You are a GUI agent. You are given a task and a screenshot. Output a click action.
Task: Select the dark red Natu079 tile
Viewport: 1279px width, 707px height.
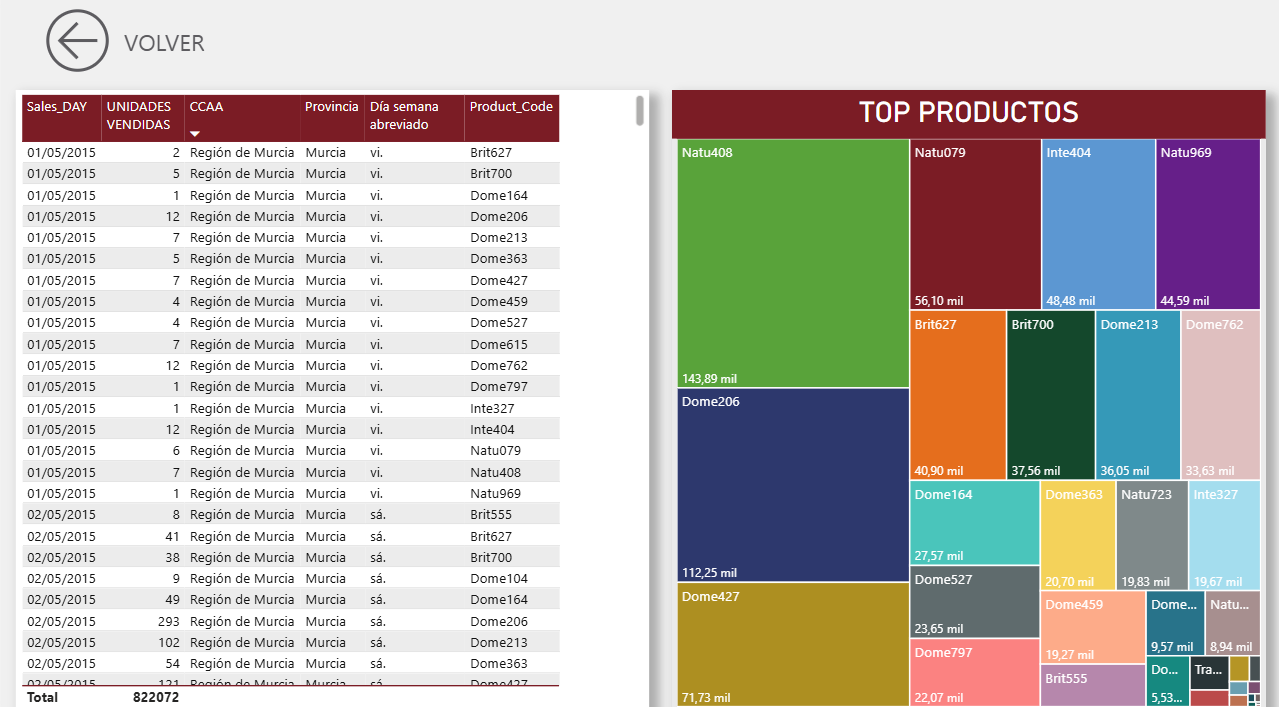point(975,225)
